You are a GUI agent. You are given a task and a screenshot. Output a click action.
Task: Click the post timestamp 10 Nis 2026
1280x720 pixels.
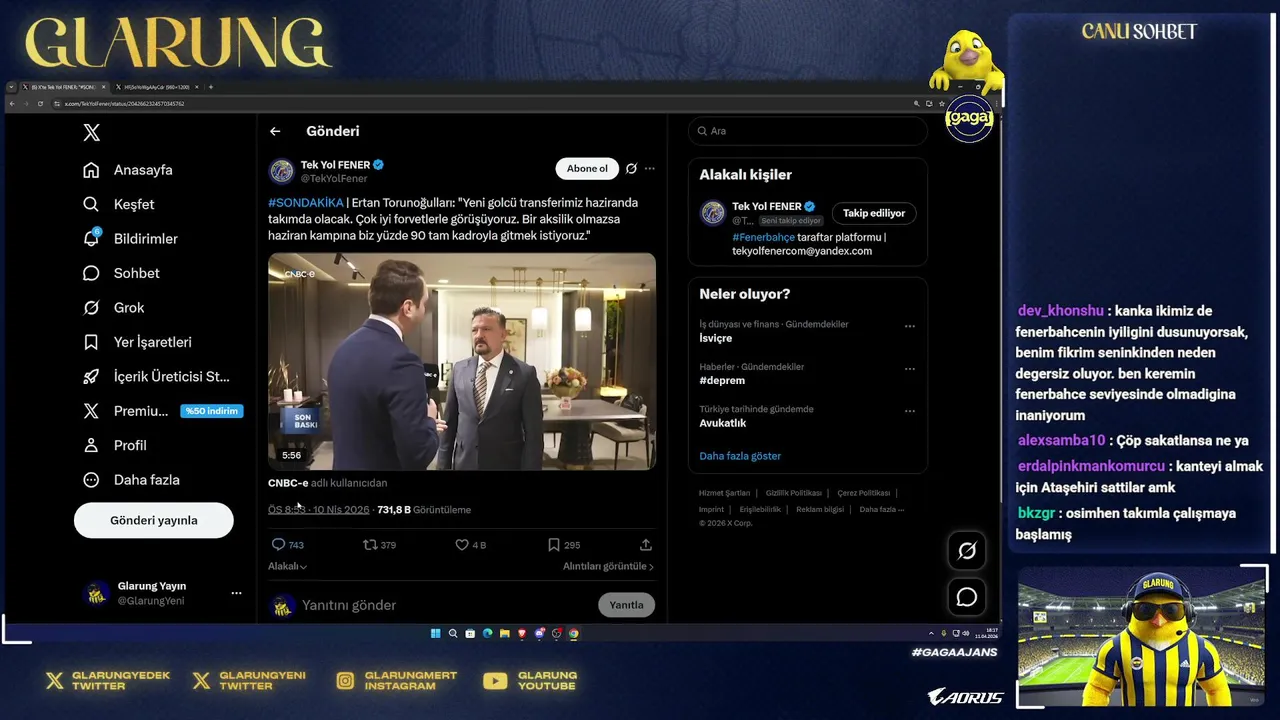(318, 509)
